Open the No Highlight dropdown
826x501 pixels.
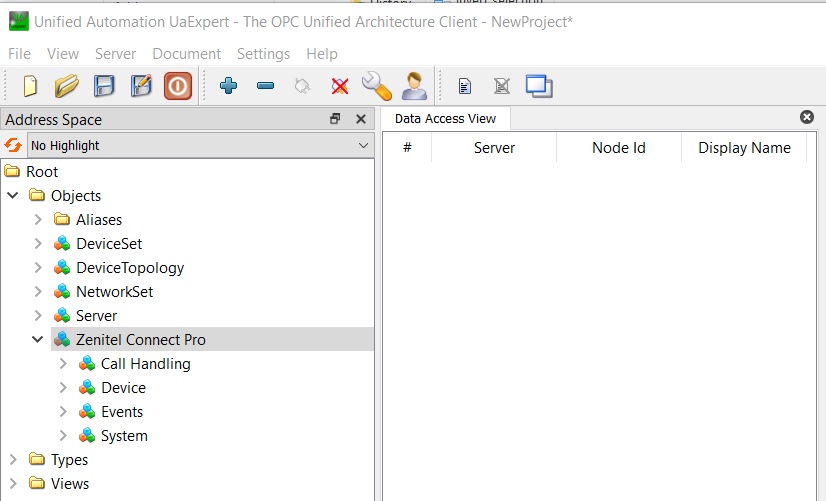point(201,145)
